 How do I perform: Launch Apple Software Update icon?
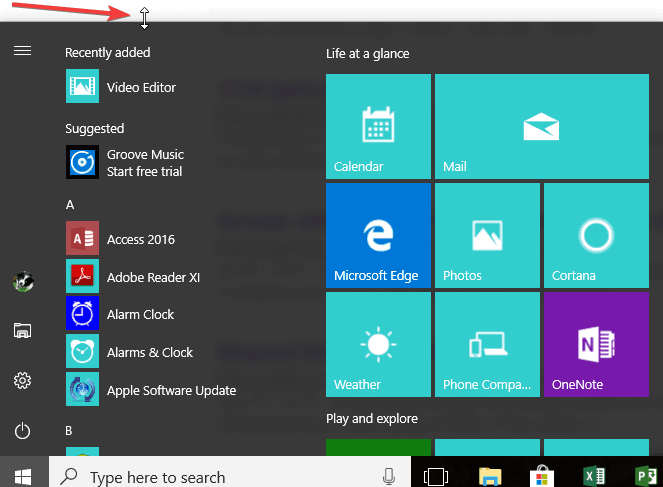[x=82, y=389]
